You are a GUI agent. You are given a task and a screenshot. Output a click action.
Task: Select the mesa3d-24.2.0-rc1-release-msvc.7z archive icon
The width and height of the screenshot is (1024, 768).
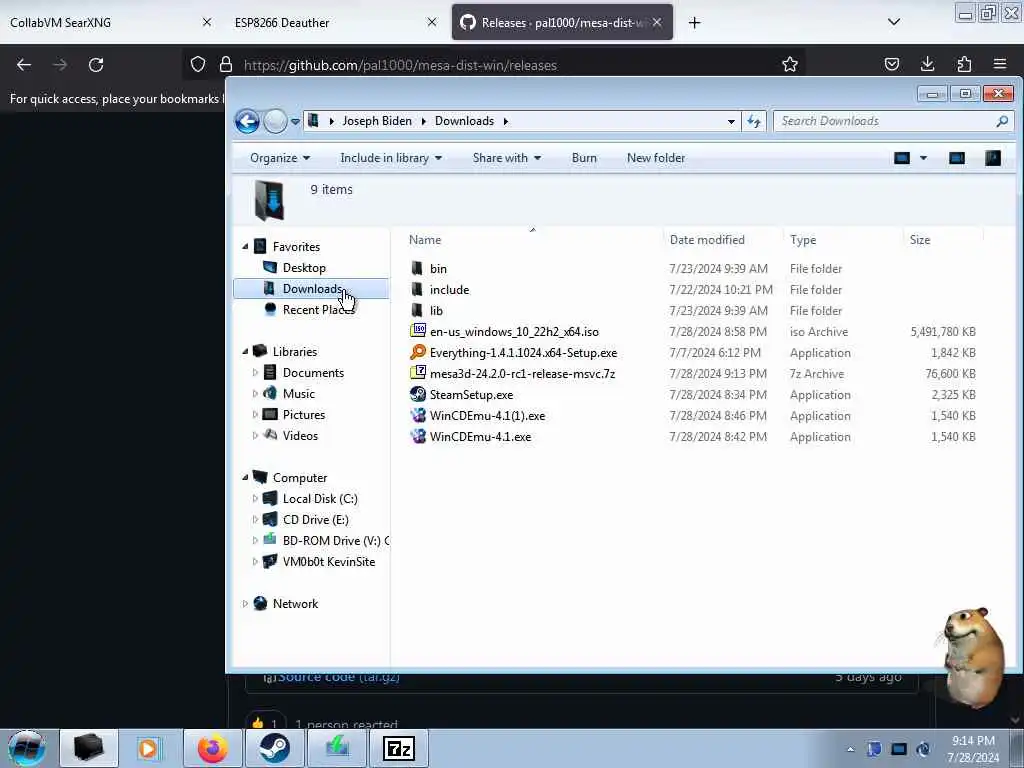pos(418,373)
